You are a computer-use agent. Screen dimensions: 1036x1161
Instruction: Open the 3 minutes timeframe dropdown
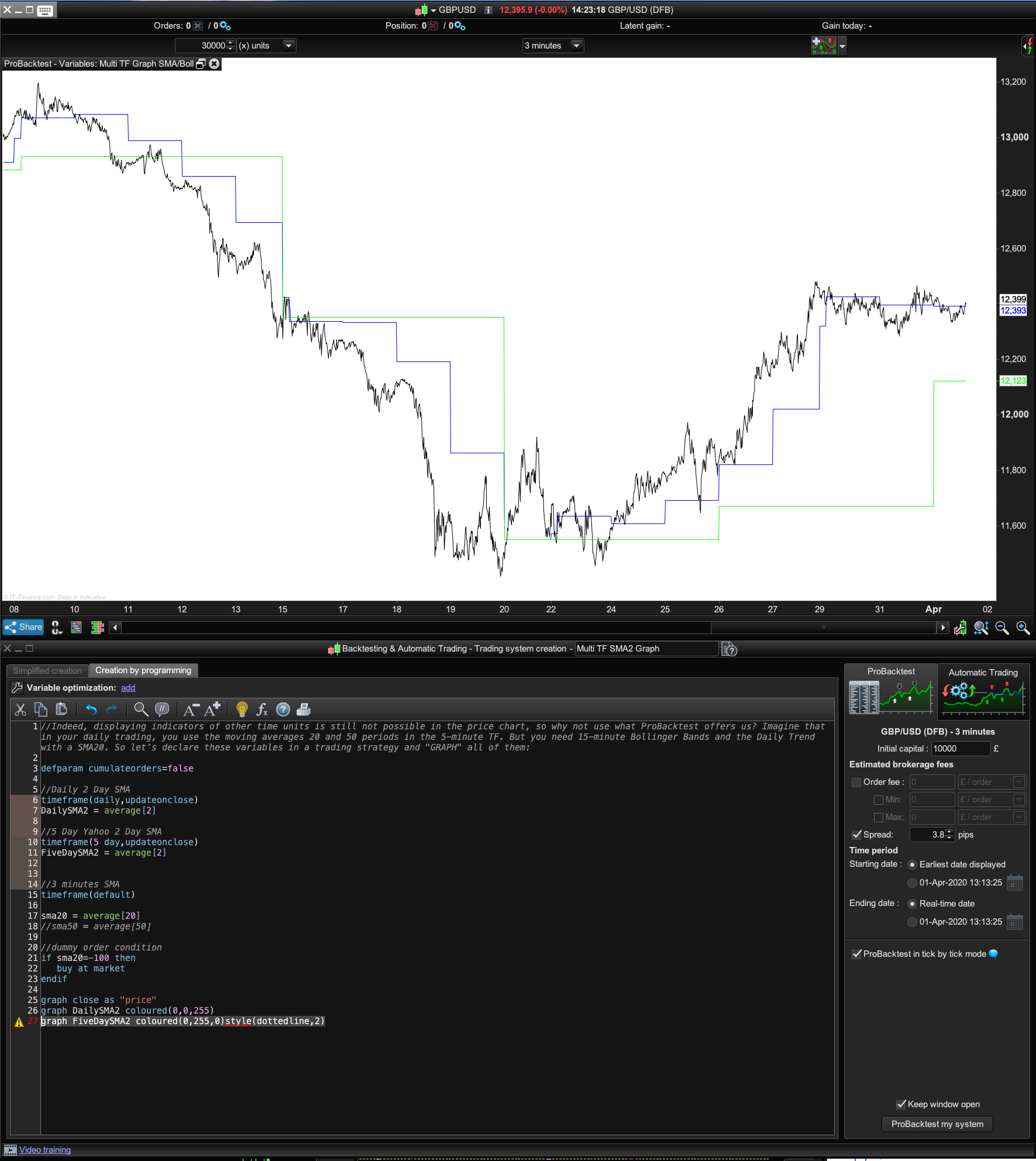point(576,45)
